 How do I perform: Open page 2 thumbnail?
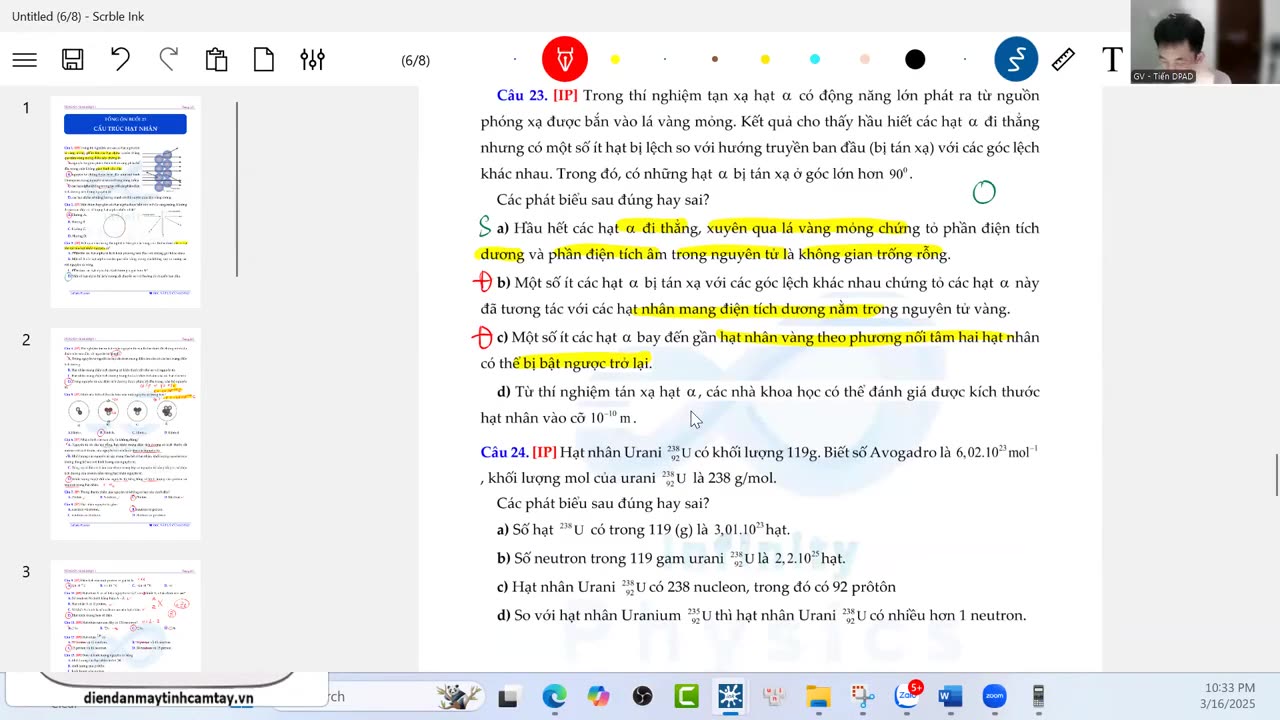(125, 434)
